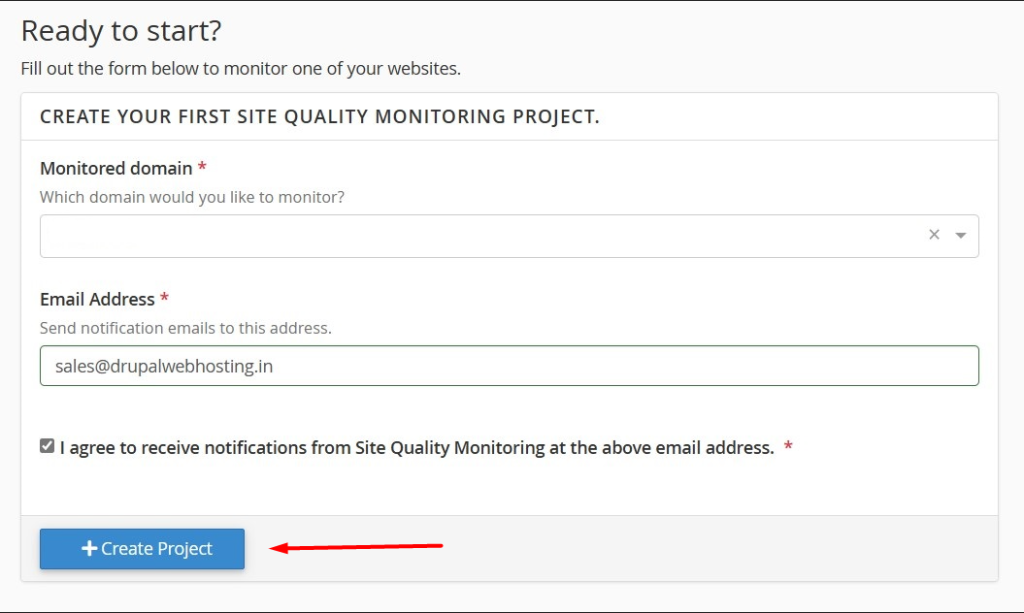Uncheck the agree to notifications checkbox
The width and height of the screenshot is (1024, 613).
pos(47,447)
